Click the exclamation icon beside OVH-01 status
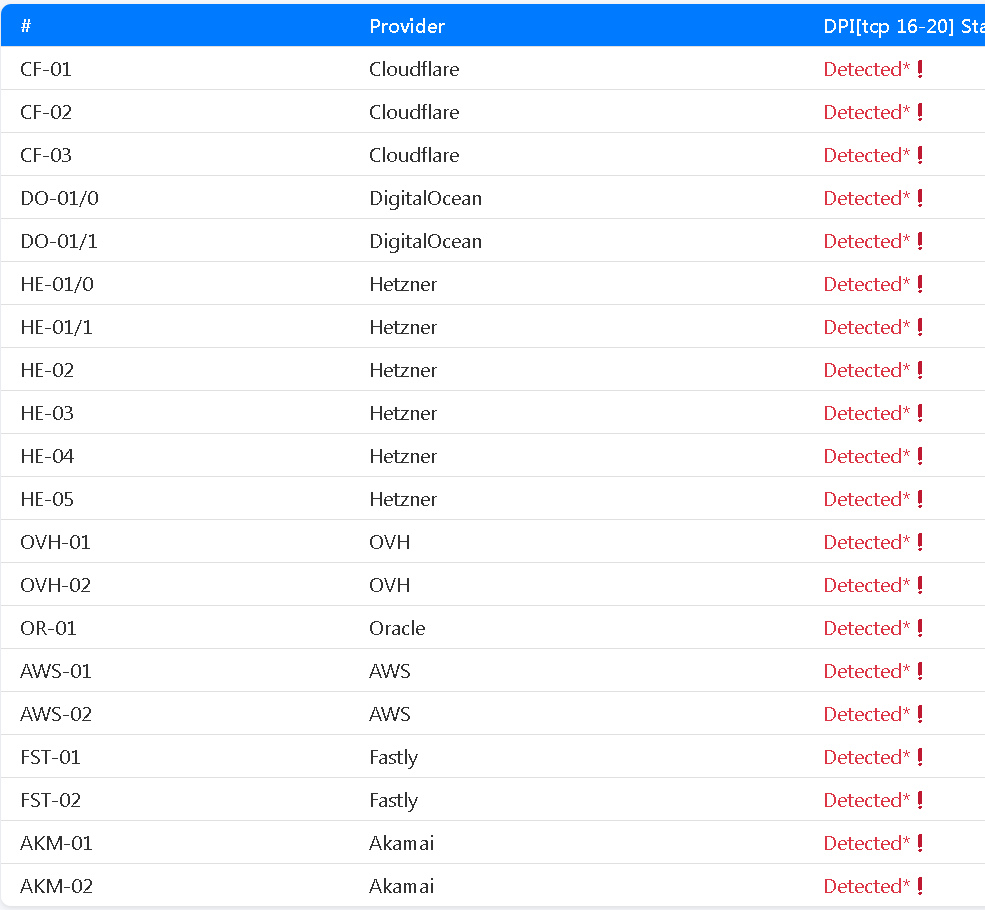The height and width of the screenshot is (910, 985). [x=920, y=542]
